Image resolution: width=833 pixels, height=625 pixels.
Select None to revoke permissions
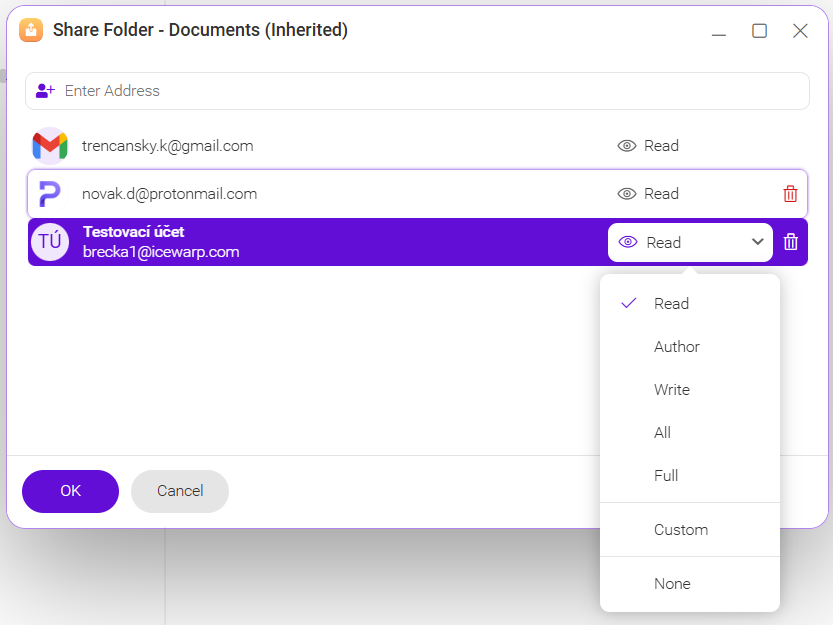tap(672, 583)
